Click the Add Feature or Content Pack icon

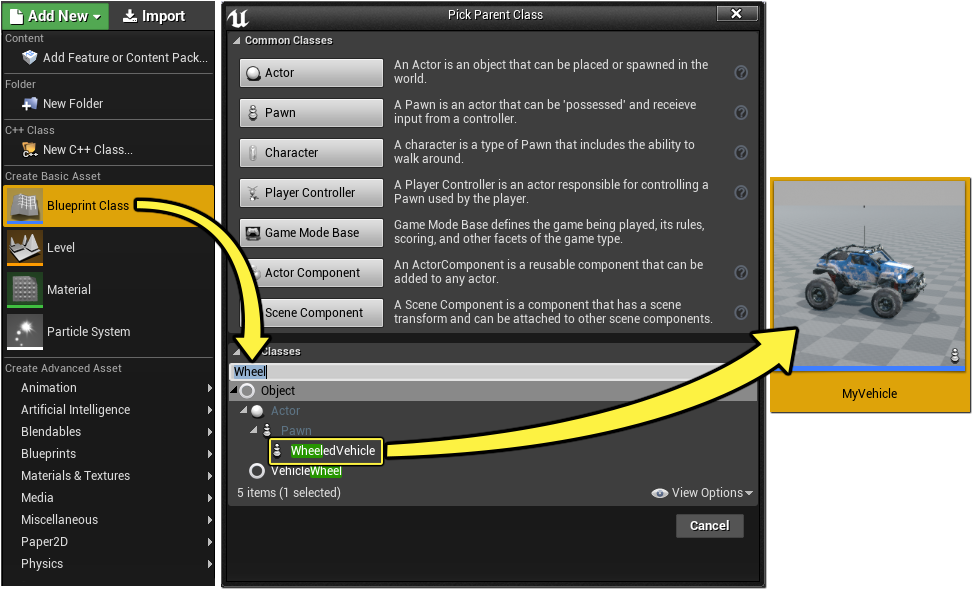(x=29, y=58)
